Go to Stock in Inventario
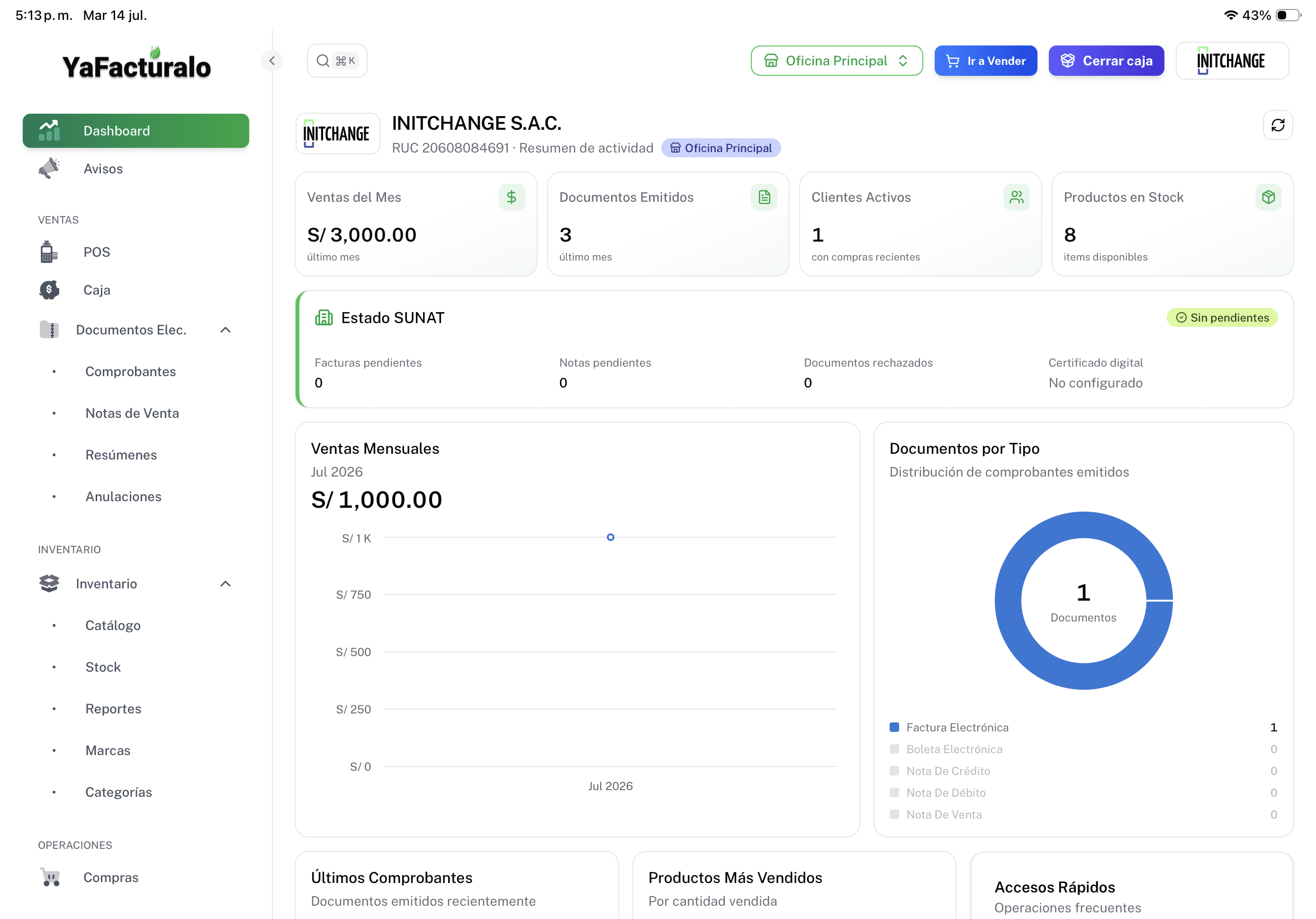The width and height of the screenshot is (1316, 919). tap(103, 667)
